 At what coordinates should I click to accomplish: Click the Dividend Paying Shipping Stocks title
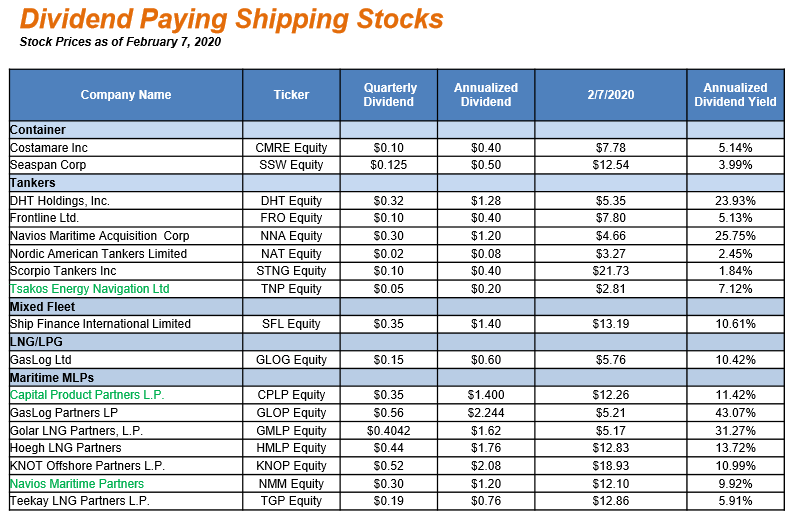click(x=231, y=19)
